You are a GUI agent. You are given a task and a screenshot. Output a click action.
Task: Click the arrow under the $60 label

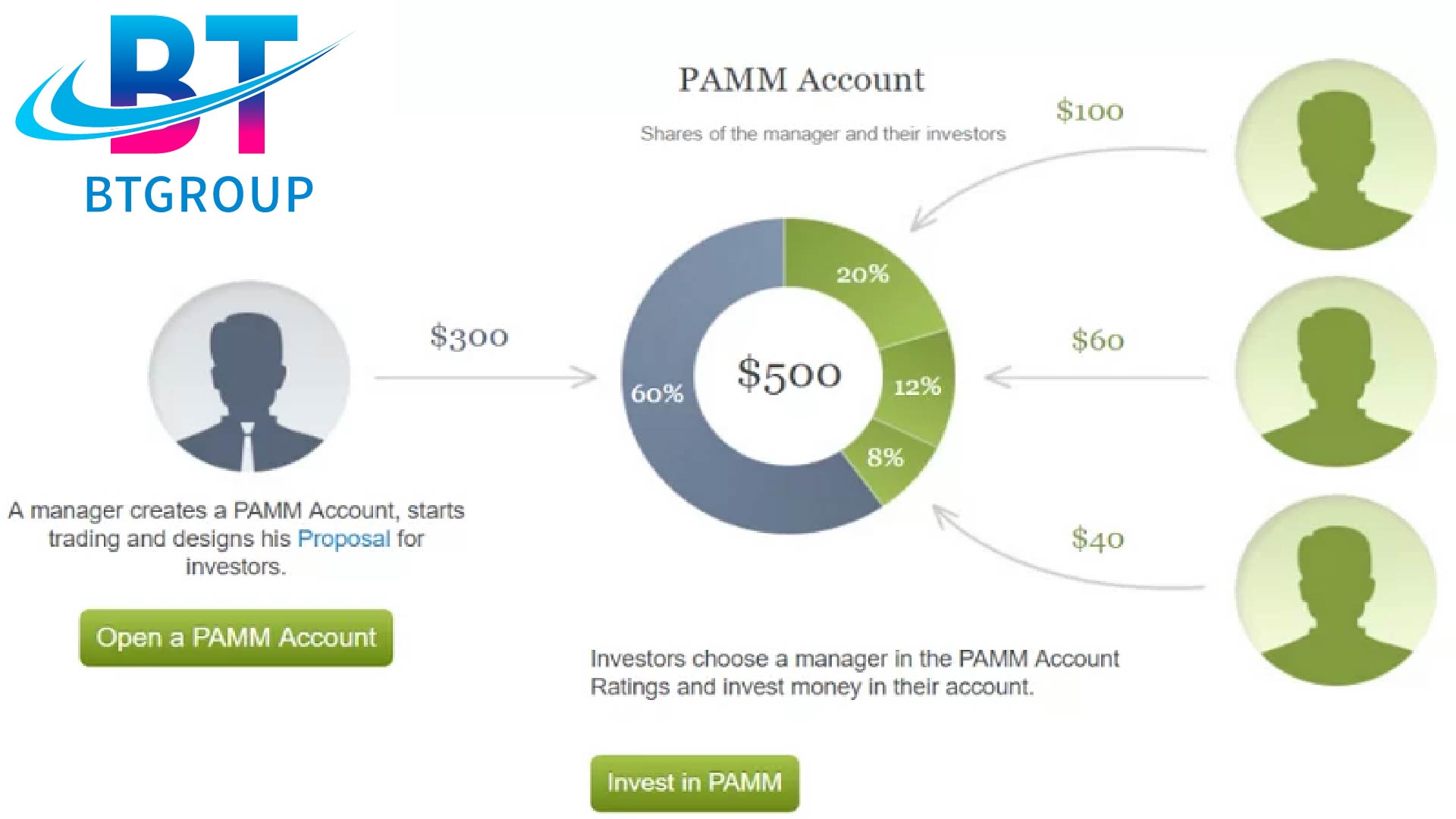pyautogui.click(x=1096, y=377)
